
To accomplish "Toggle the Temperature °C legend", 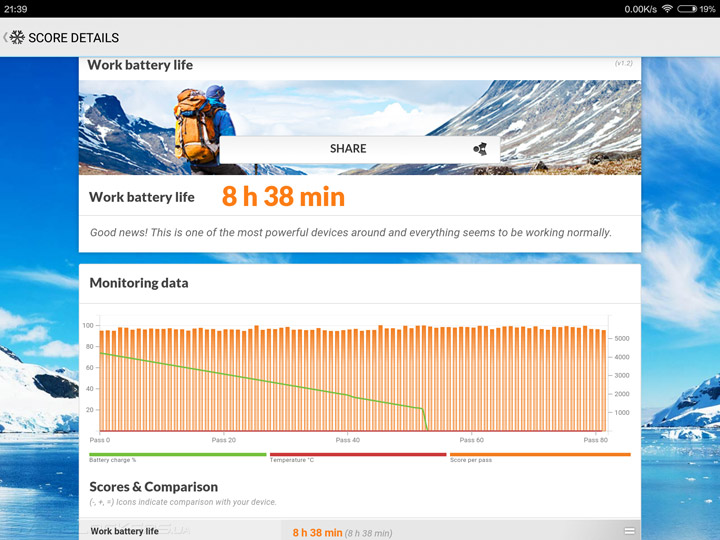I will (358, 457).
